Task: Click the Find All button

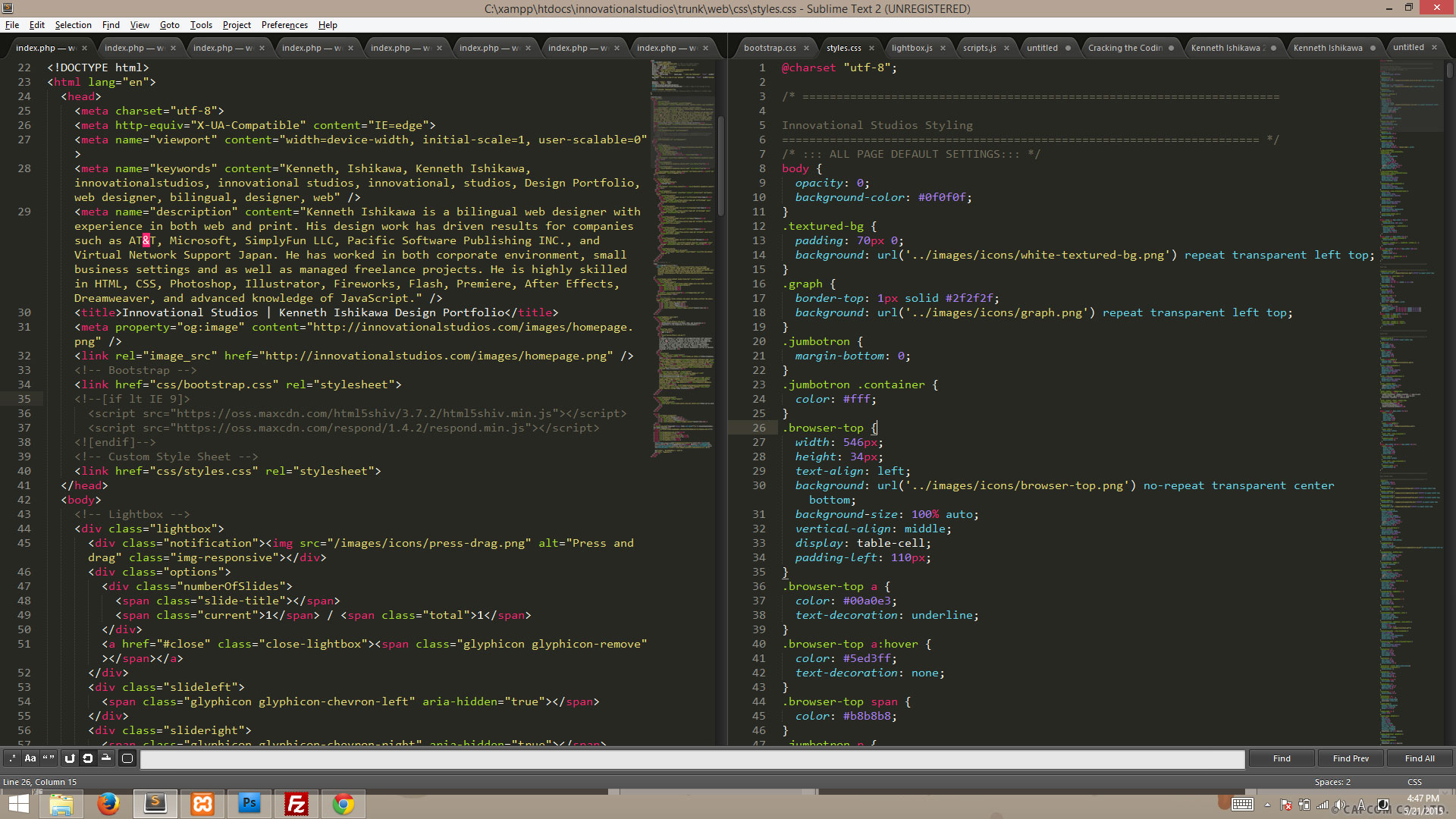Action: point(1420,758)
